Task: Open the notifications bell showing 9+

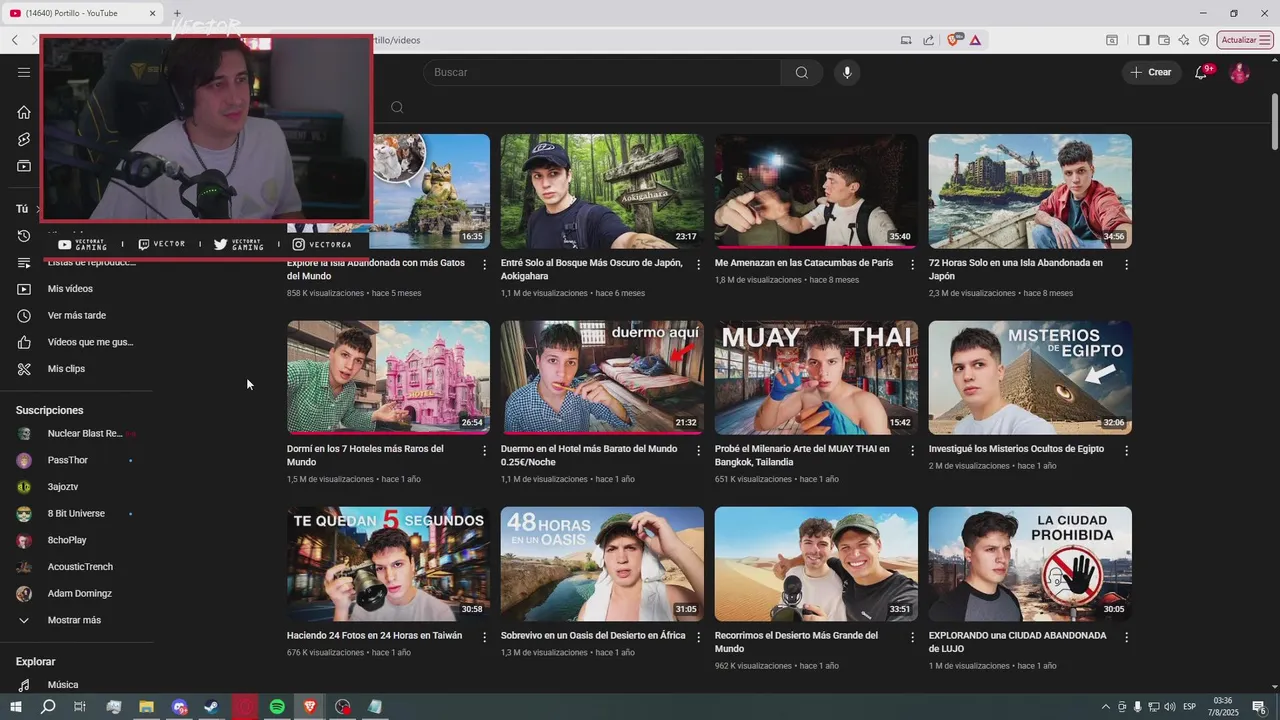Action: [1201, 72]
